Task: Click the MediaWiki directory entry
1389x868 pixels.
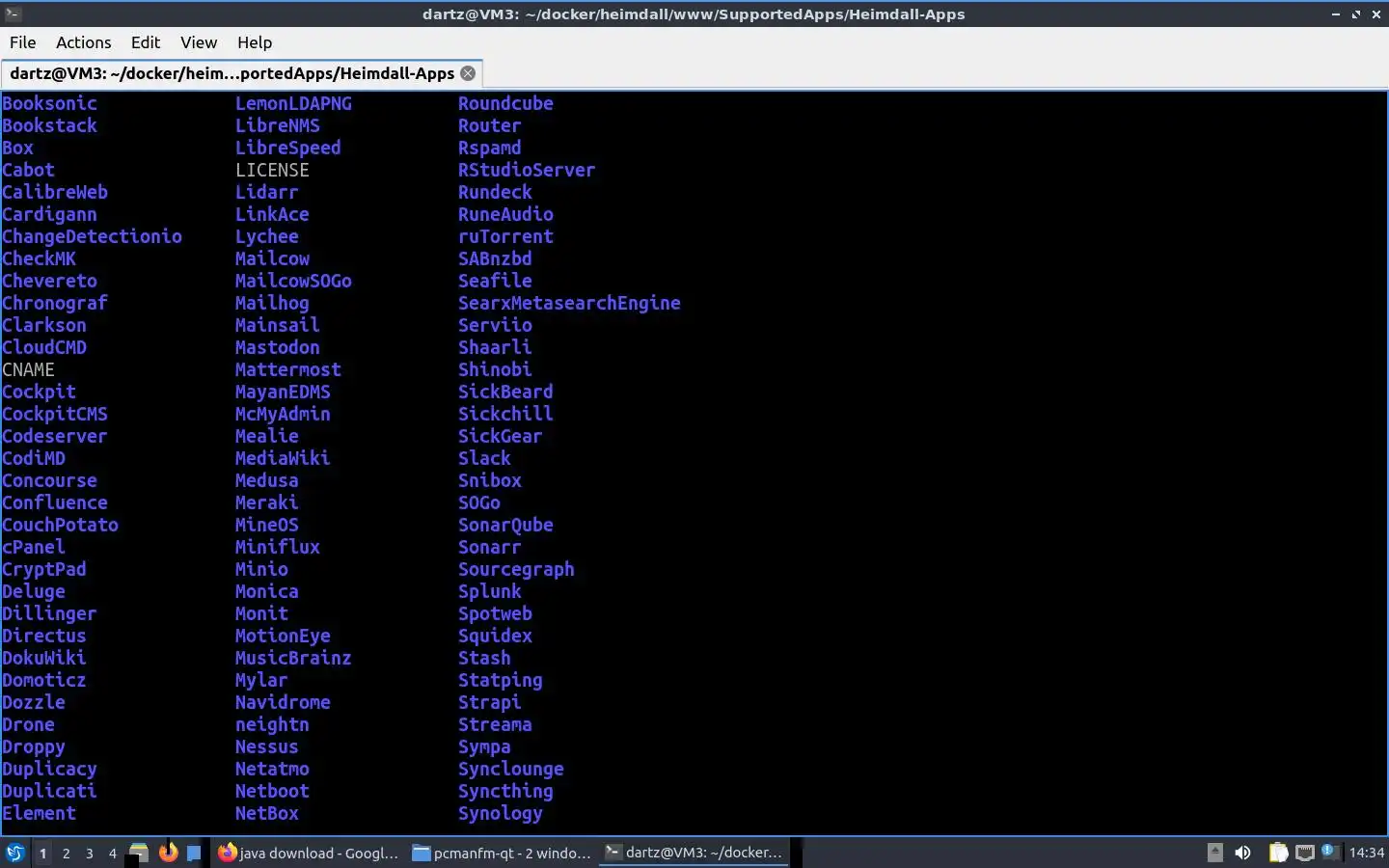Action: tap(283, 458)
